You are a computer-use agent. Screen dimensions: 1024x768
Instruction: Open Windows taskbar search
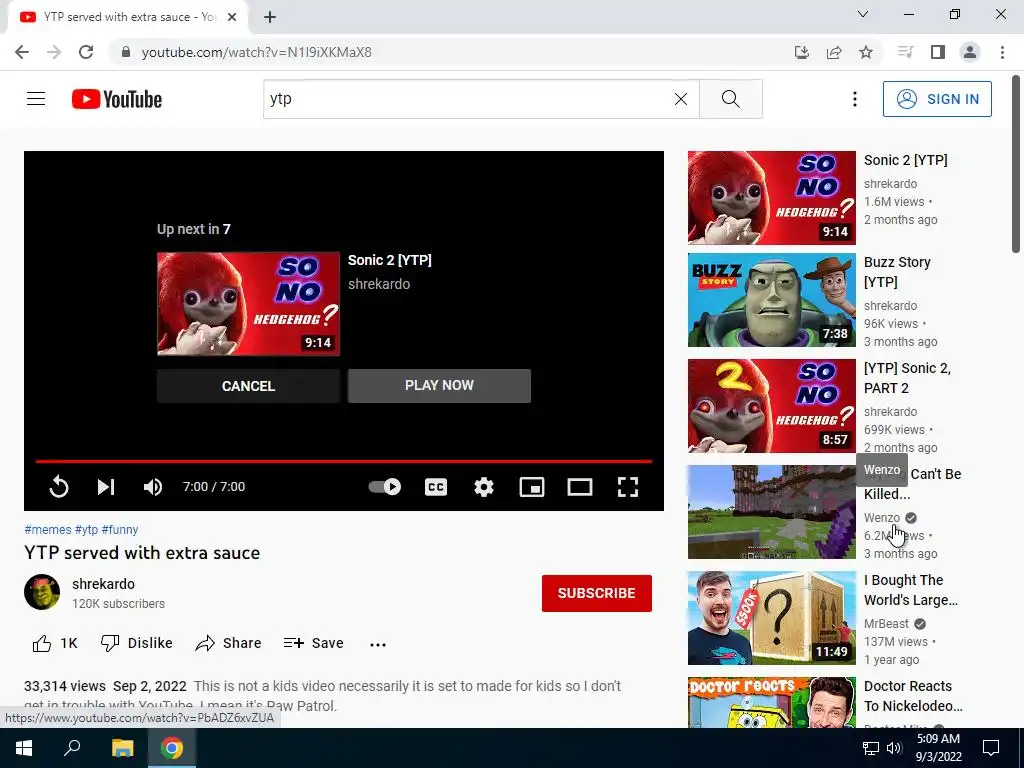(x=72, y=748)
